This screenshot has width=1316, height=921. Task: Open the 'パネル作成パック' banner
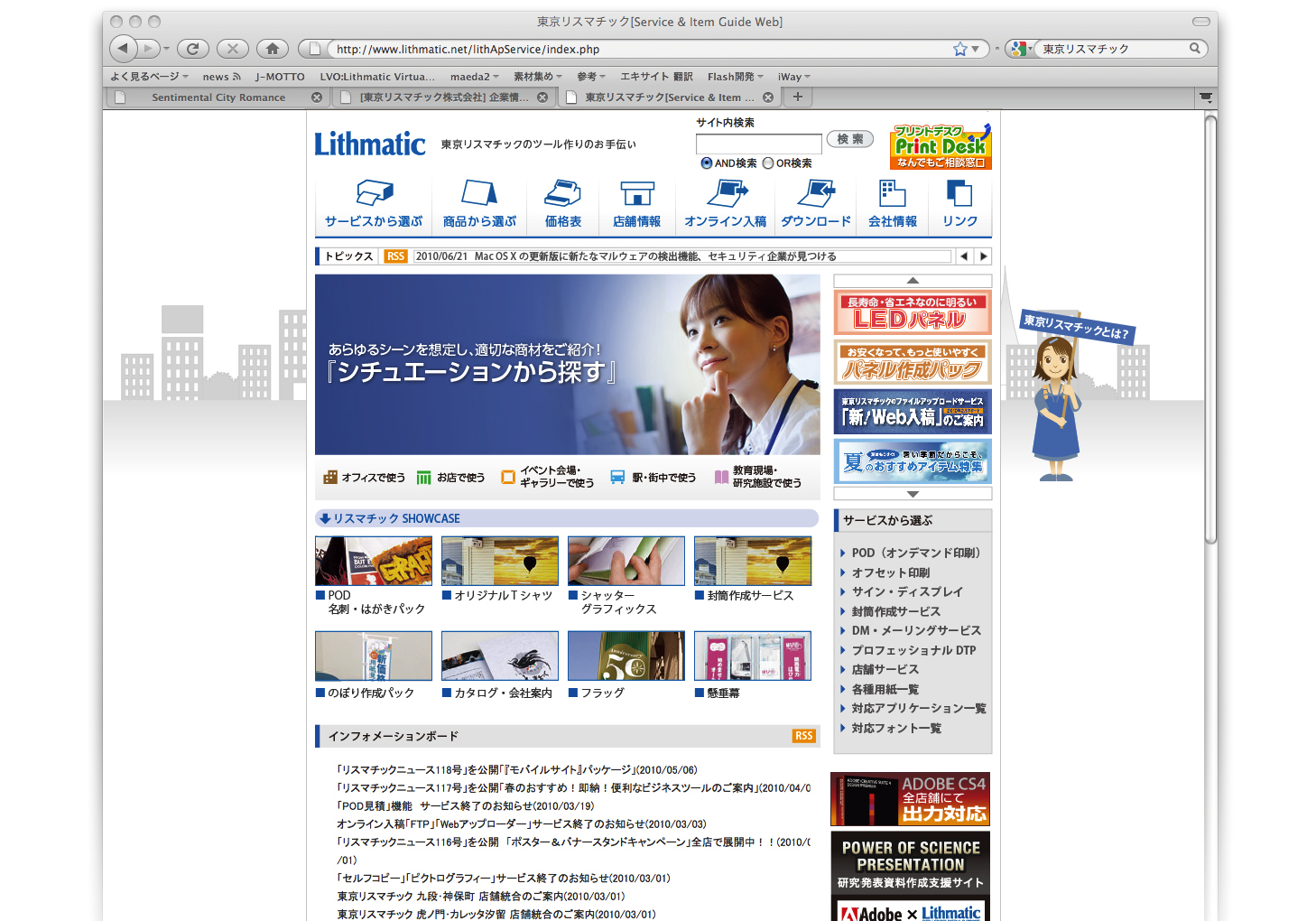[913, 362]
